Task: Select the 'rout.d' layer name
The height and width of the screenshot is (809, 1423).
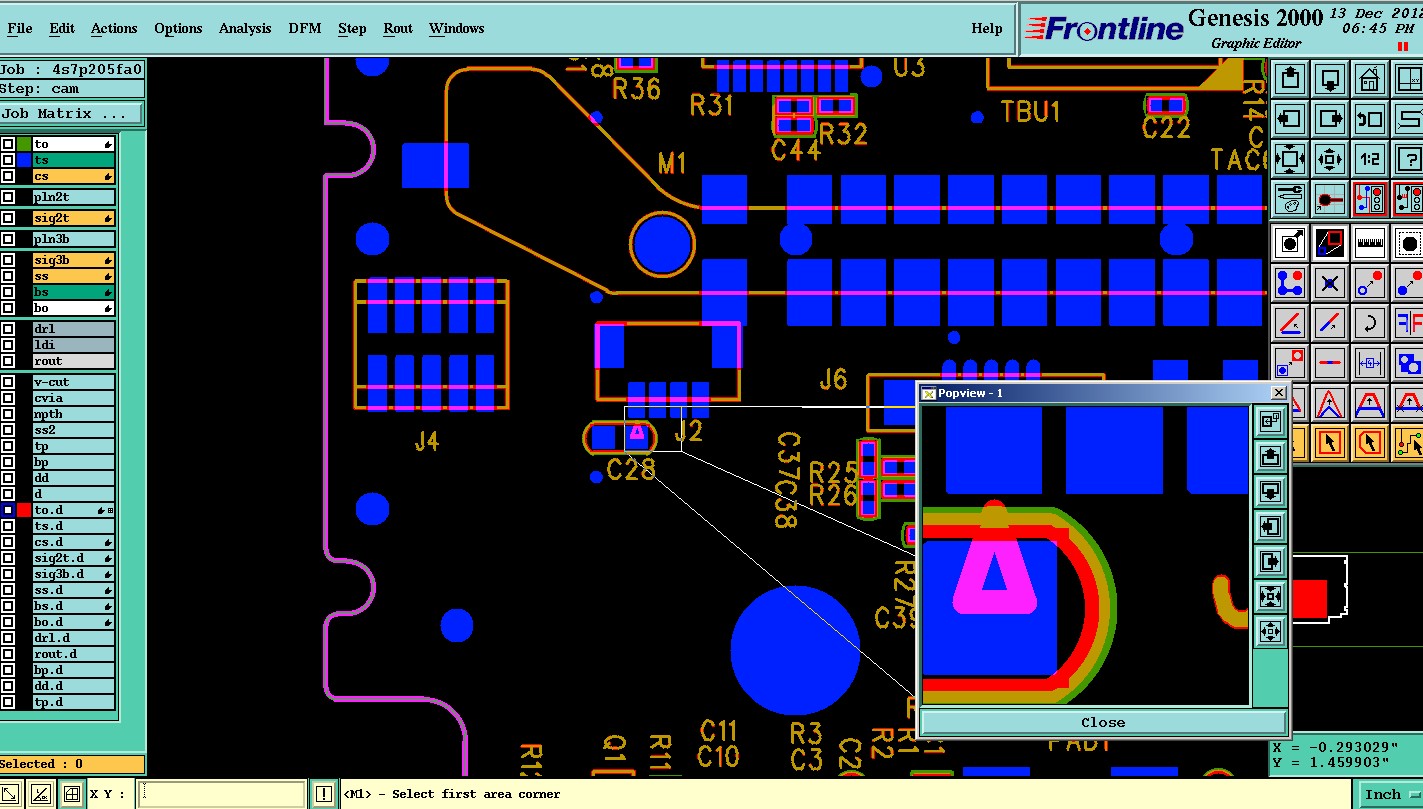Action: pos(74,654)
